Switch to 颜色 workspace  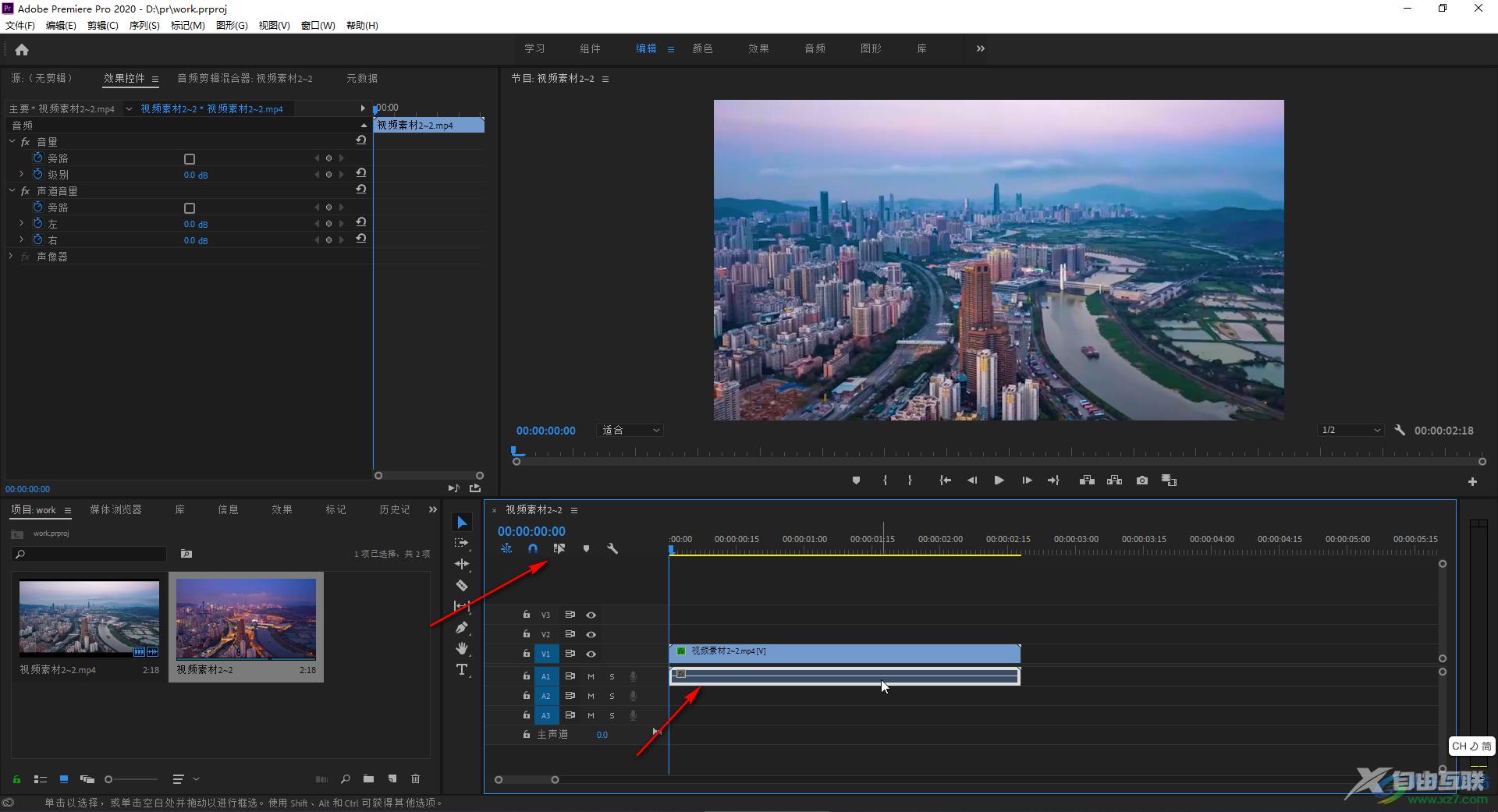(702, 48)
